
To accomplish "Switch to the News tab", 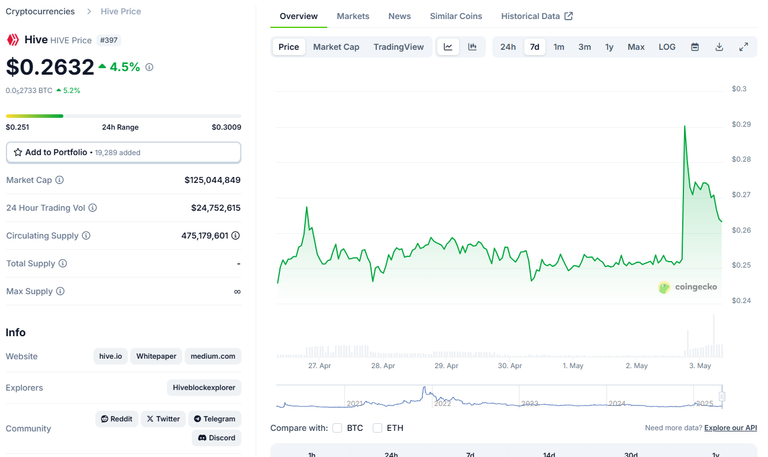I will tap(400, 16).
